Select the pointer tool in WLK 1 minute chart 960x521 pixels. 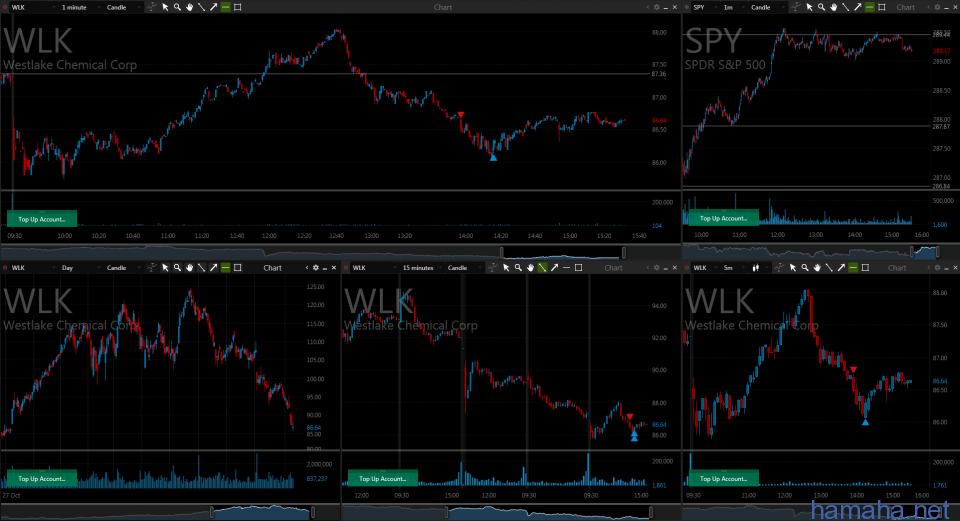pos(165,7)
